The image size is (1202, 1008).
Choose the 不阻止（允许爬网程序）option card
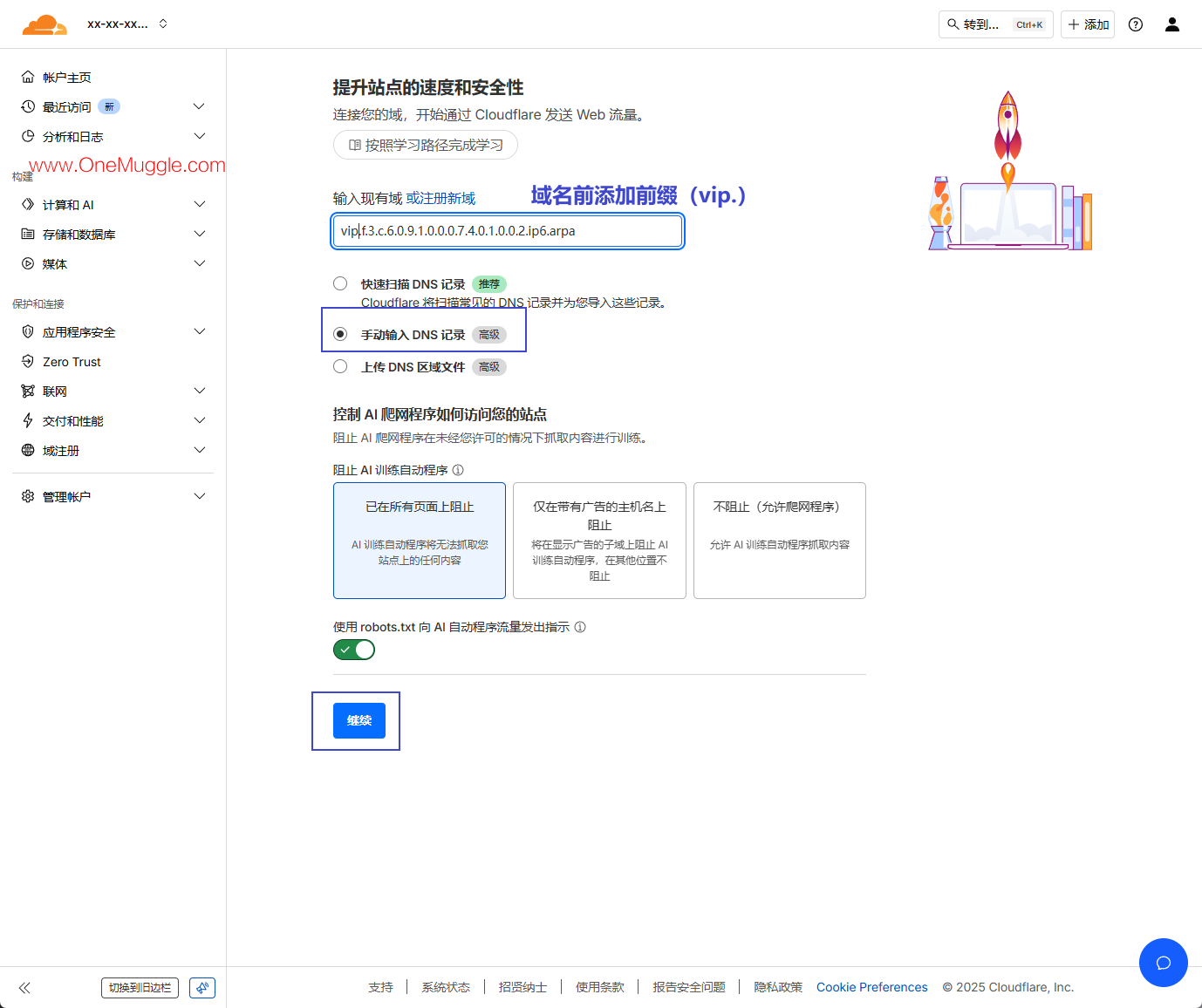[780, 541]
